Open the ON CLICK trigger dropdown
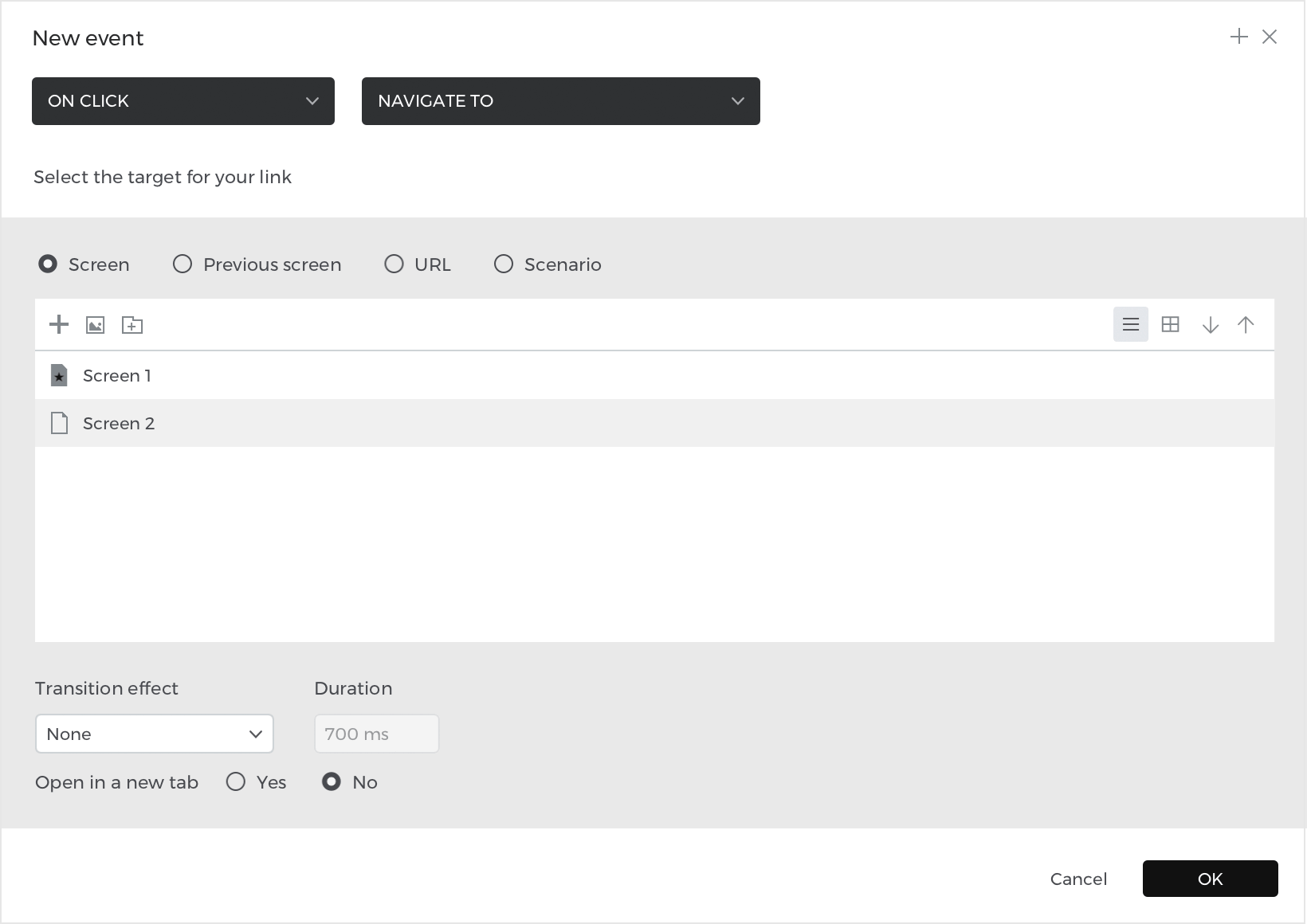 click(x=183, y=101)
